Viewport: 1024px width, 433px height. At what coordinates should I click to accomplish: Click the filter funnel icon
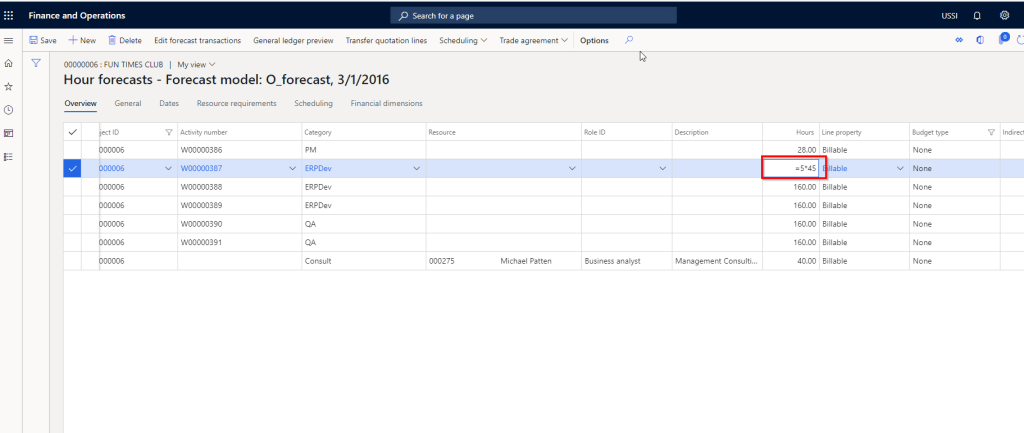[36, 63]
